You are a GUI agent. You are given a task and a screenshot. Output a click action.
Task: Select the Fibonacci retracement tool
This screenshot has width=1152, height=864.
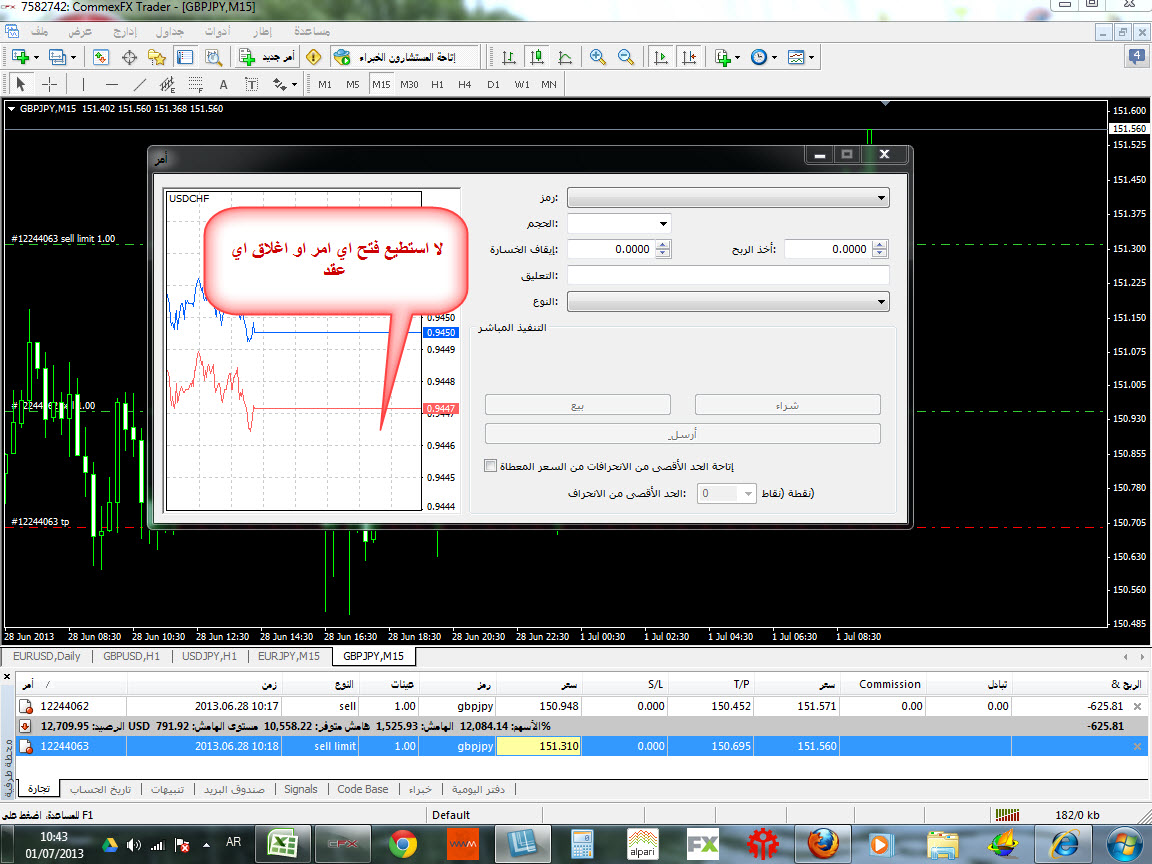click(195, 84)
